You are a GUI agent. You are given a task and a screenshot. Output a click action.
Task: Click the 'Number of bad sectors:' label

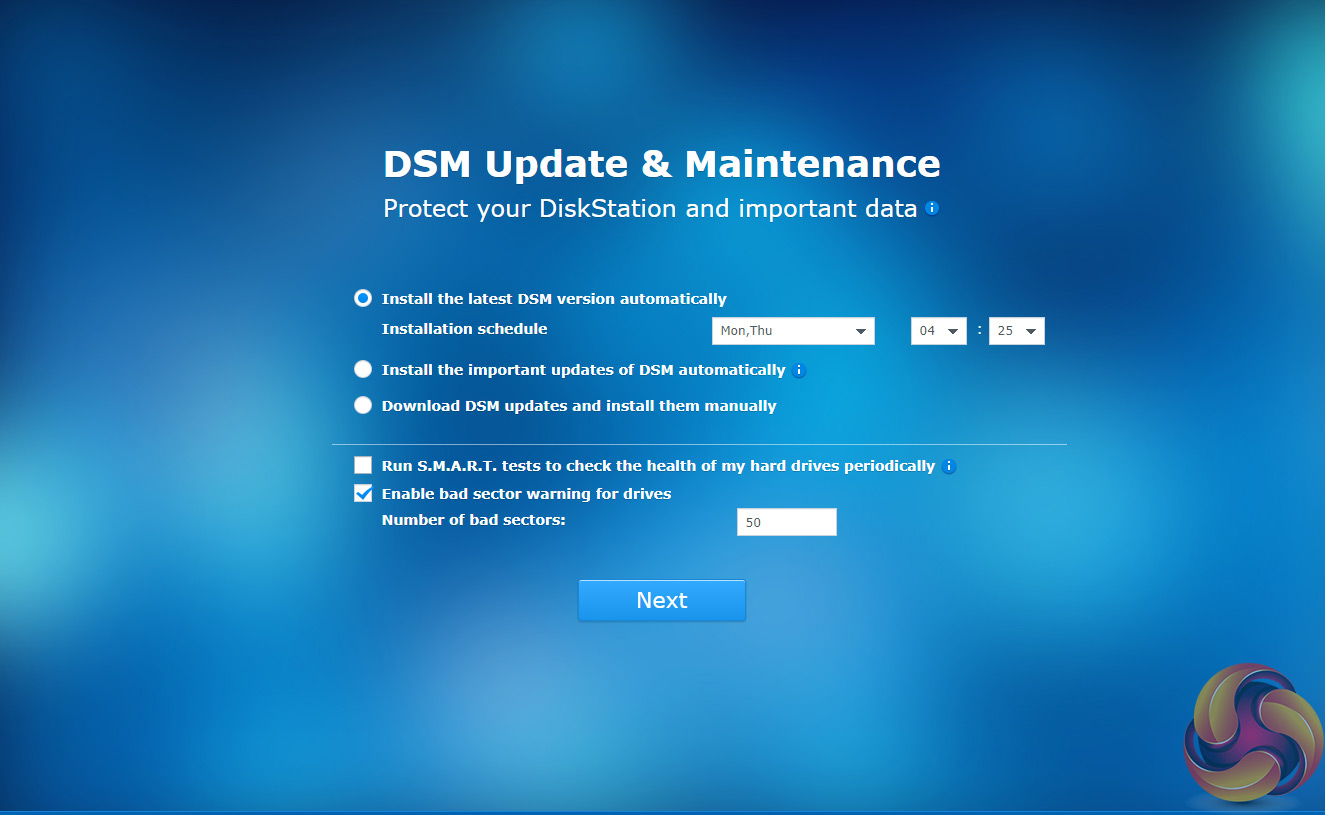tap(474, 520)
